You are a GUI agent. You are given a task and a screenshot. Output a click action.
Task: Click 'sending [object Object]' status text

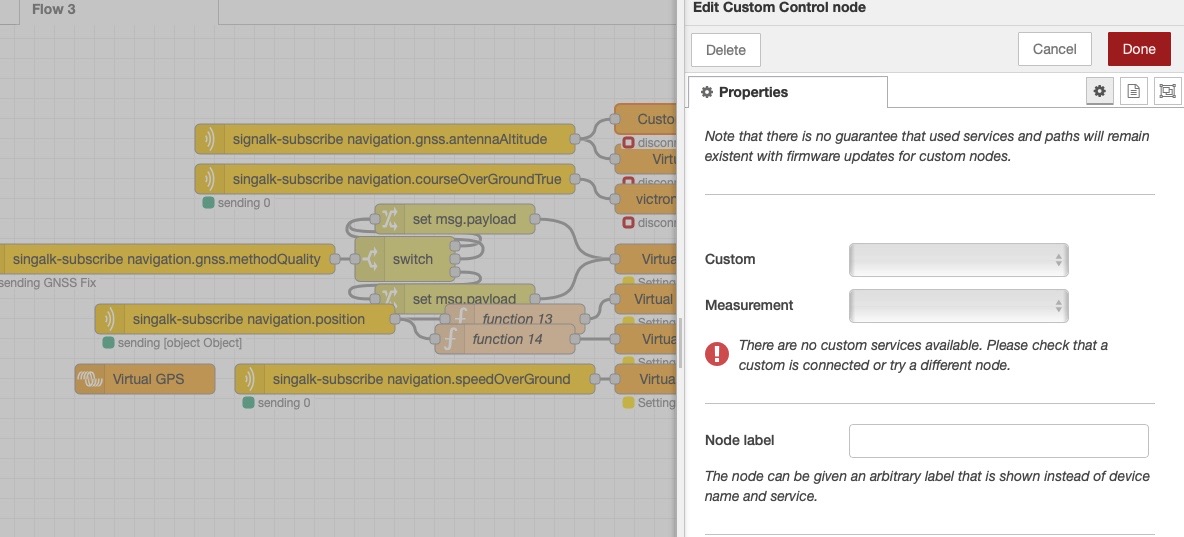tap(180, 343)
